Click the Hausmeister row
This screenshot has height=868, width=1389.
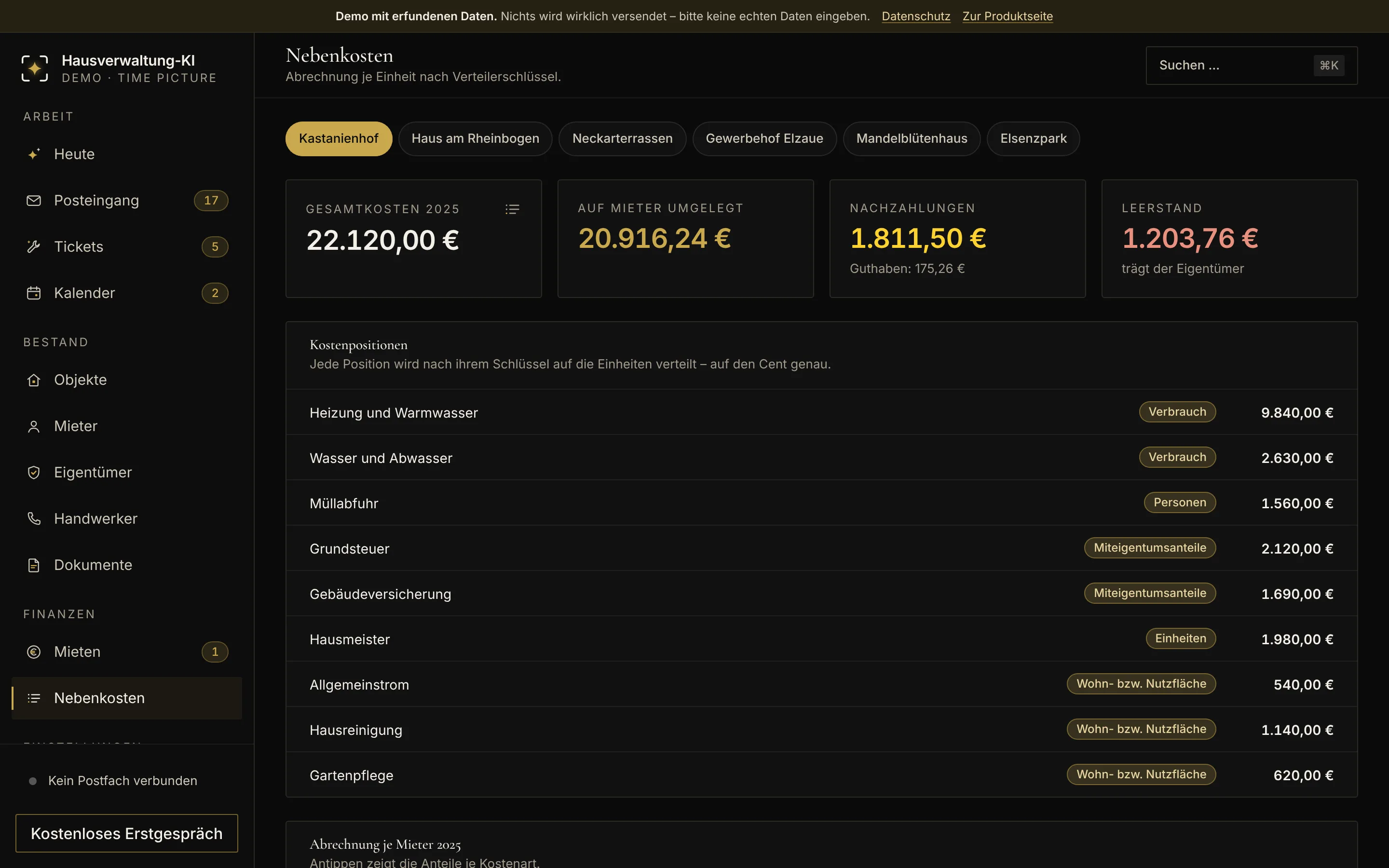821,639
